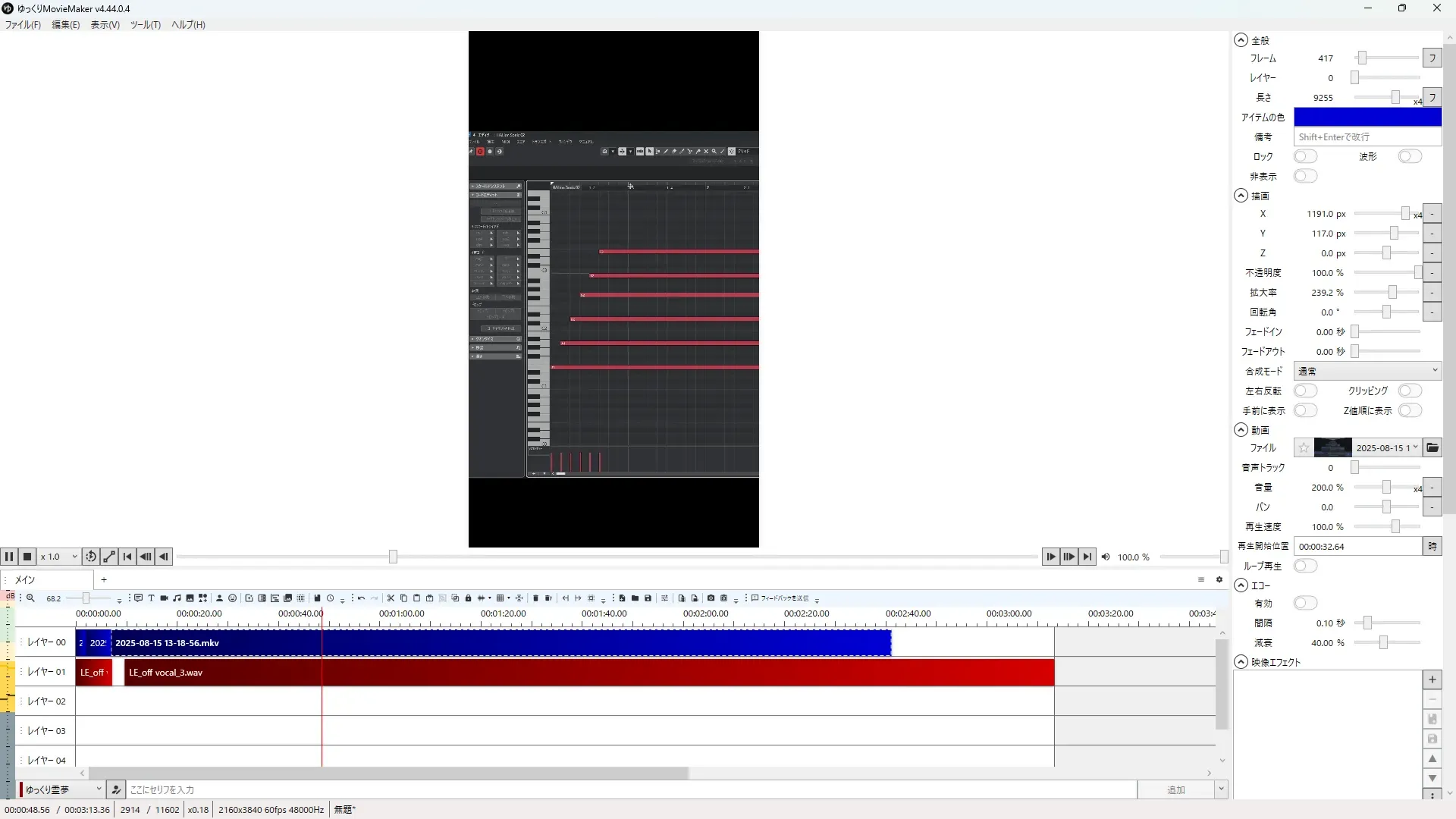Screen dimensions: 1456x819
Task: Pause playback with the pause button
Action: [x=9, y=557]
